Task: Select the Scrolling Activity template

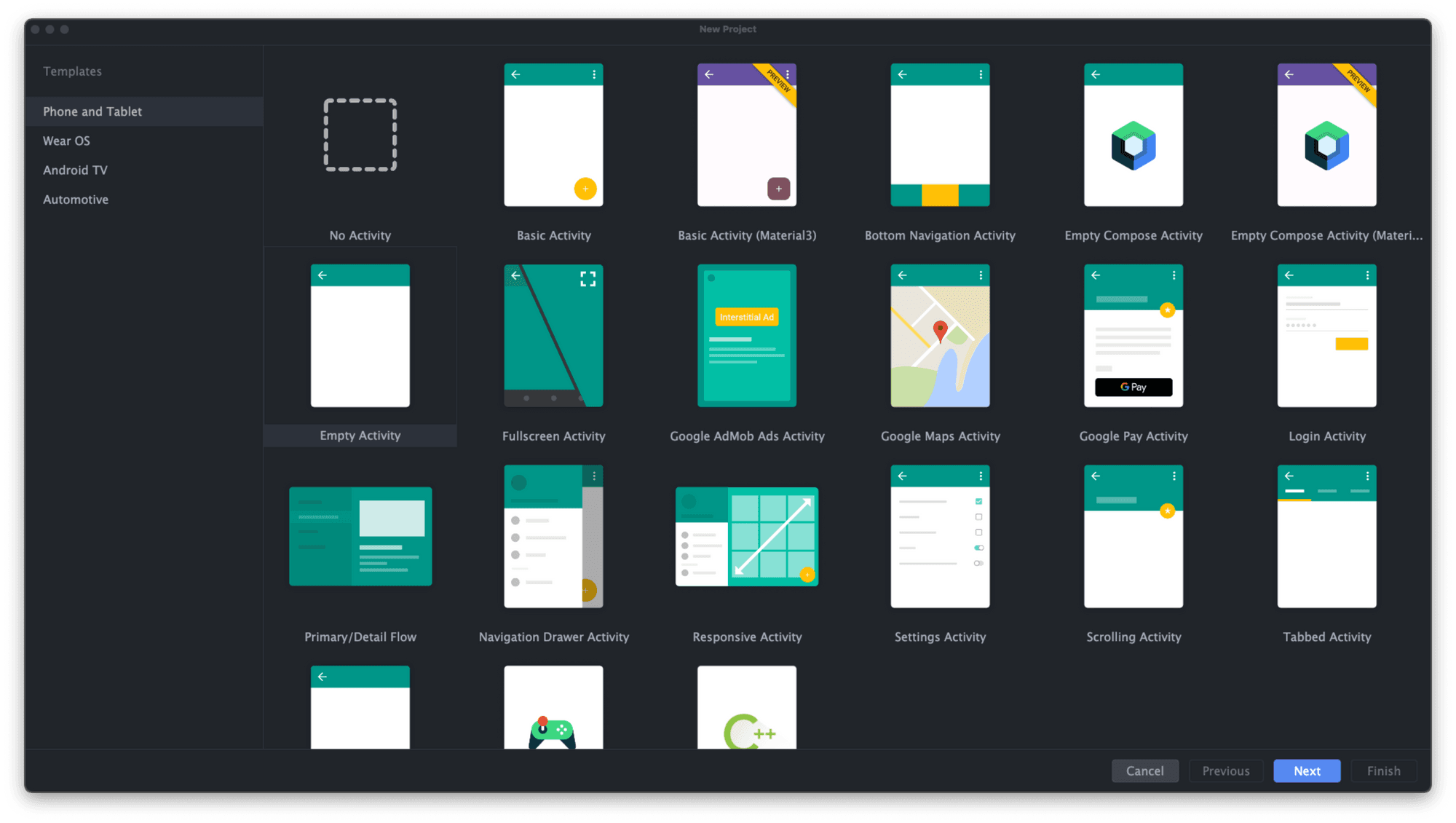Action: [x=1133, y=536]
